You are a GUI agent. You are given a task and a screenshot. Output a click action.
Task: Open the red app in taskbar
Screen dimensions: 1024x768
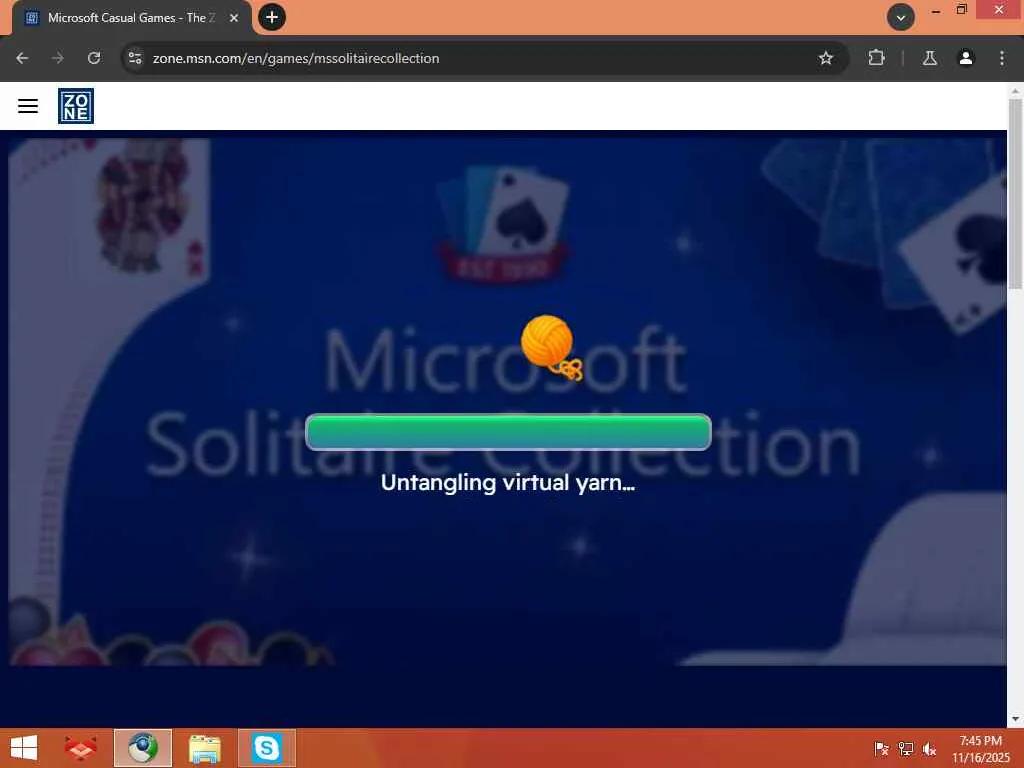[x=81, y=748]
